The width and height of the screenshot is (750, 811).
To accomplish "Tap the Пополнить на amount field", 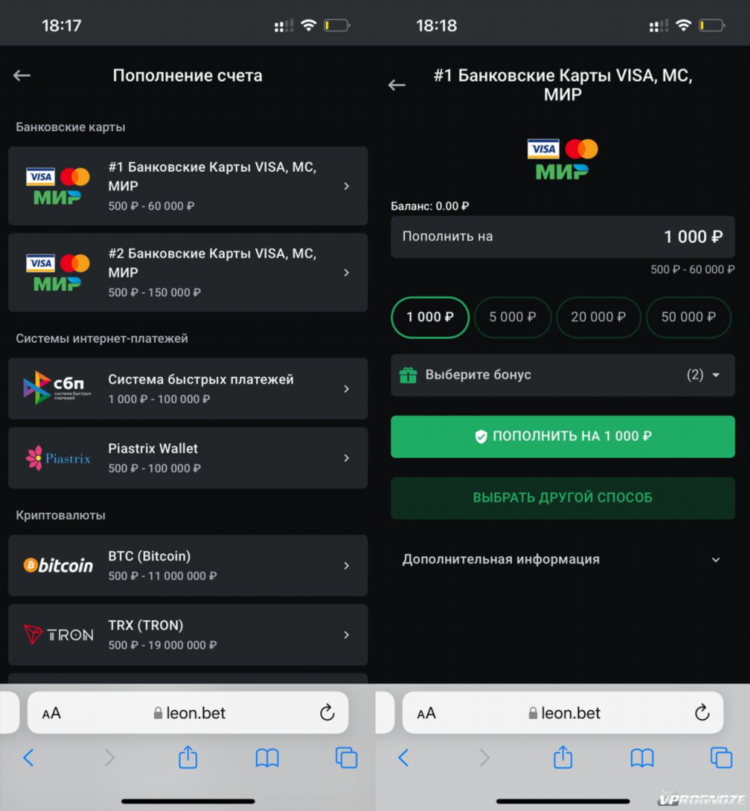I will click(563, 236).
